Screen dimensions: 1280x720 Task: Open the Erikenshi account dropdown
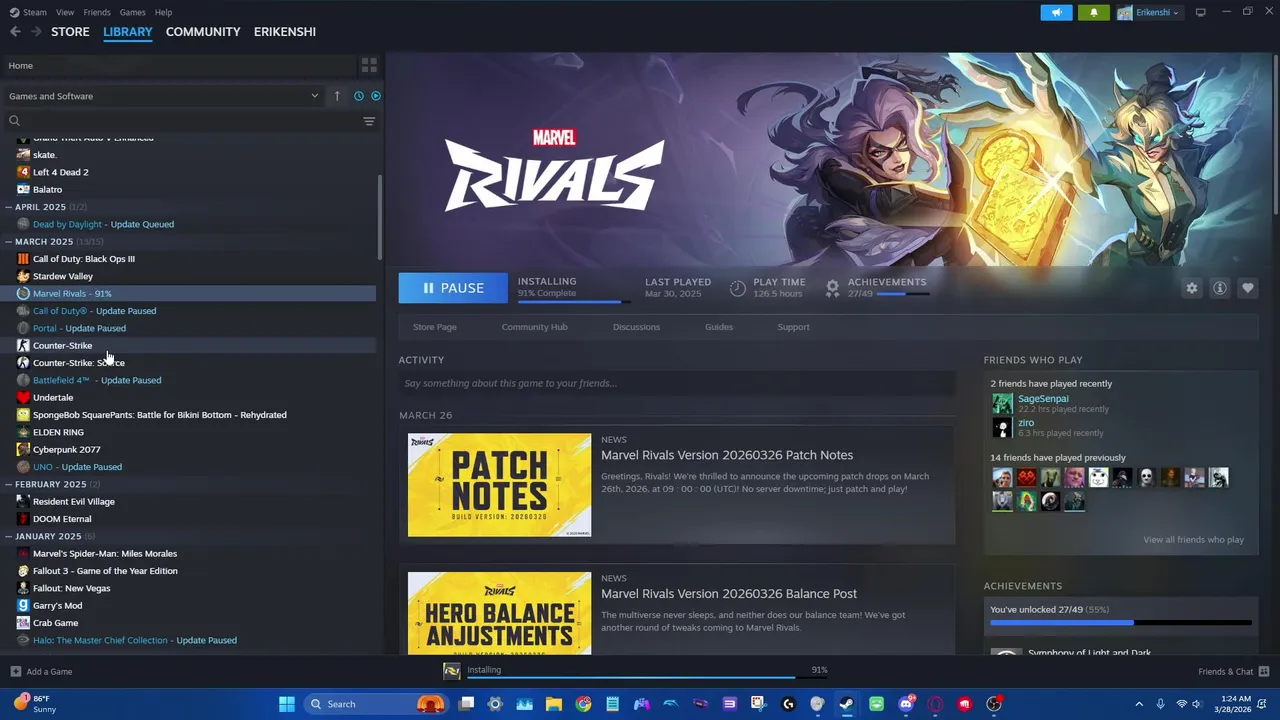pos(1148,12)
